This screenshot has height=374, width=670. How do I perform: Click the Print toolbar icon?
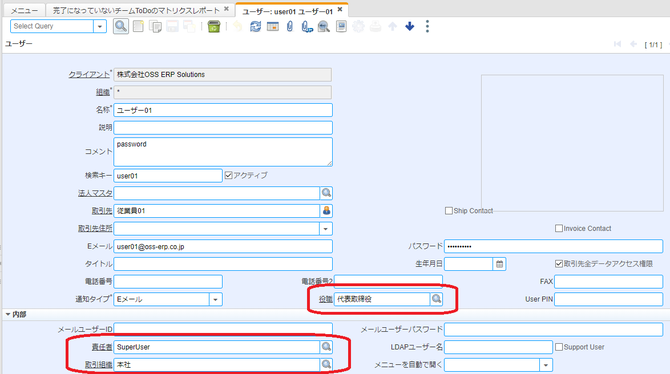(x=375, y=27)
